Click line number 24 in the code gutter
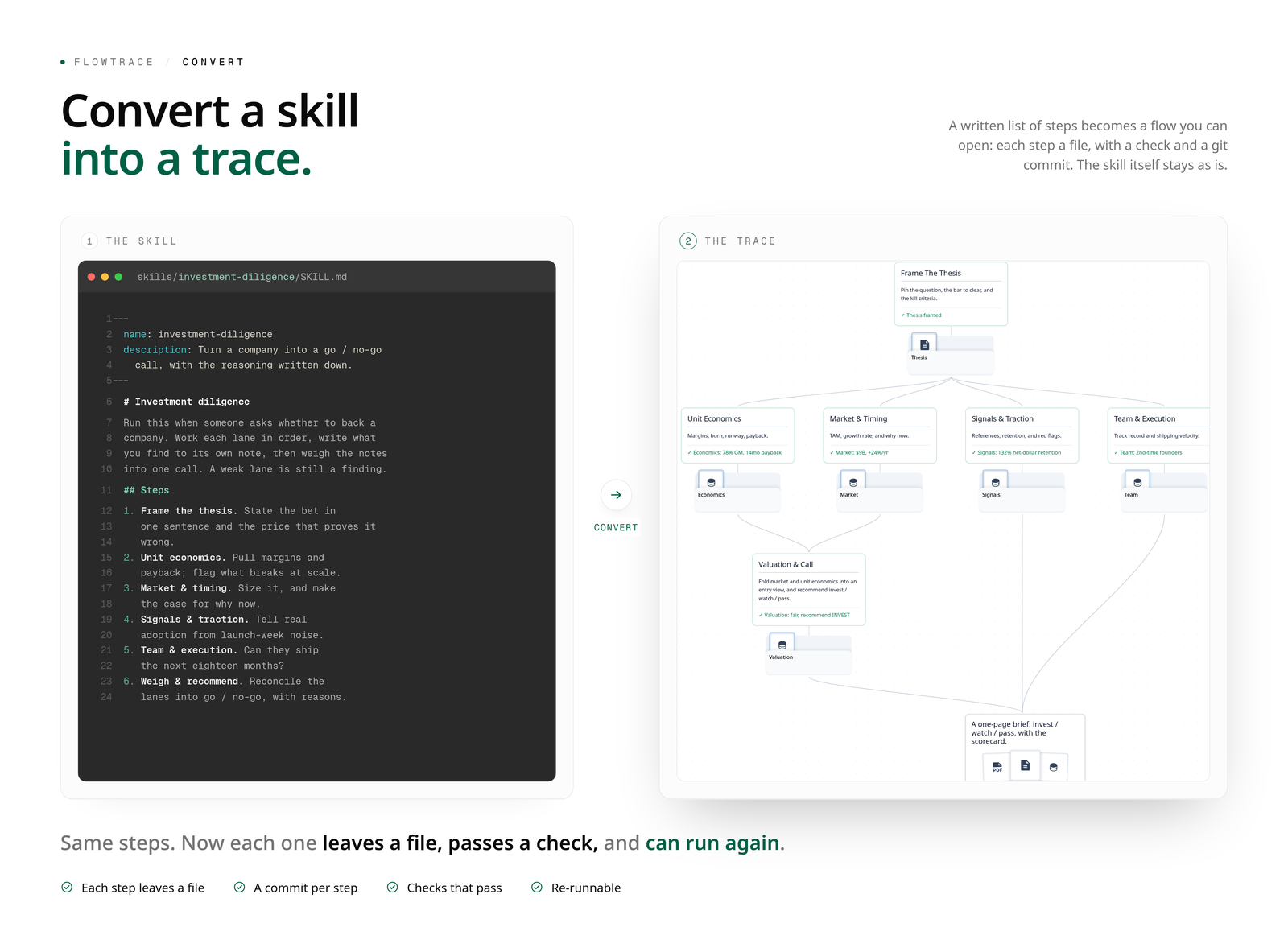This screenshot has height=948, width=1288. click(x=106, y=697)
